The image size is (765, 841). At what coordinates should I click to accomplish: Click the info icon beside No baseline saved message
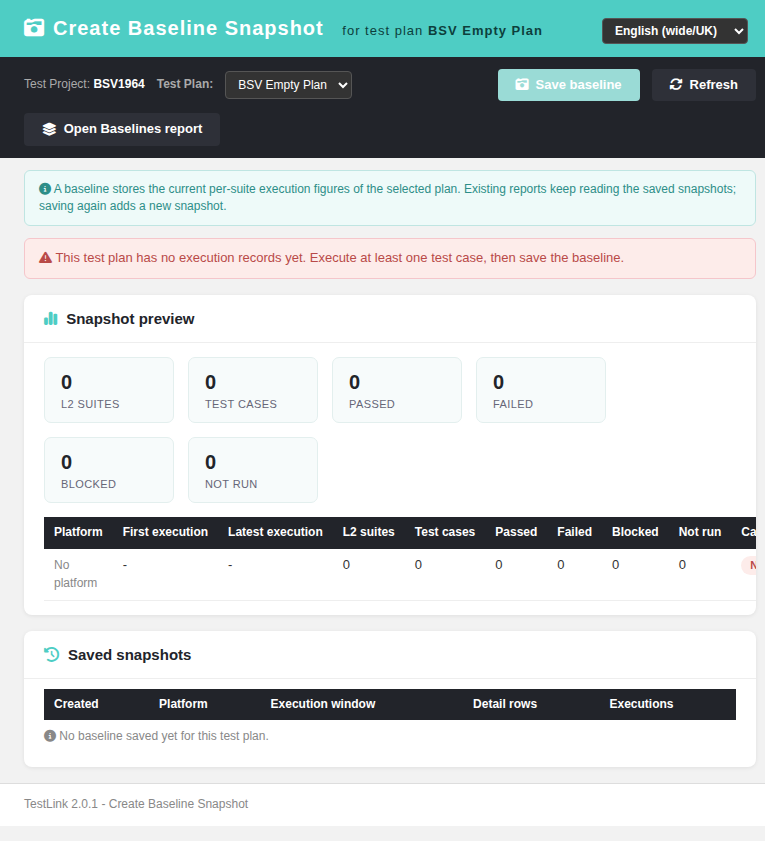point(50,736)
